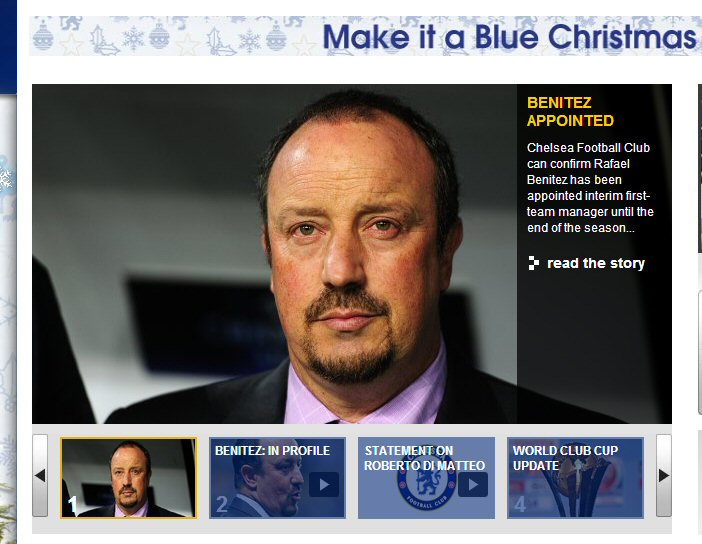
Task: Click the large Benitez feature photo
Action: point(274,254)
